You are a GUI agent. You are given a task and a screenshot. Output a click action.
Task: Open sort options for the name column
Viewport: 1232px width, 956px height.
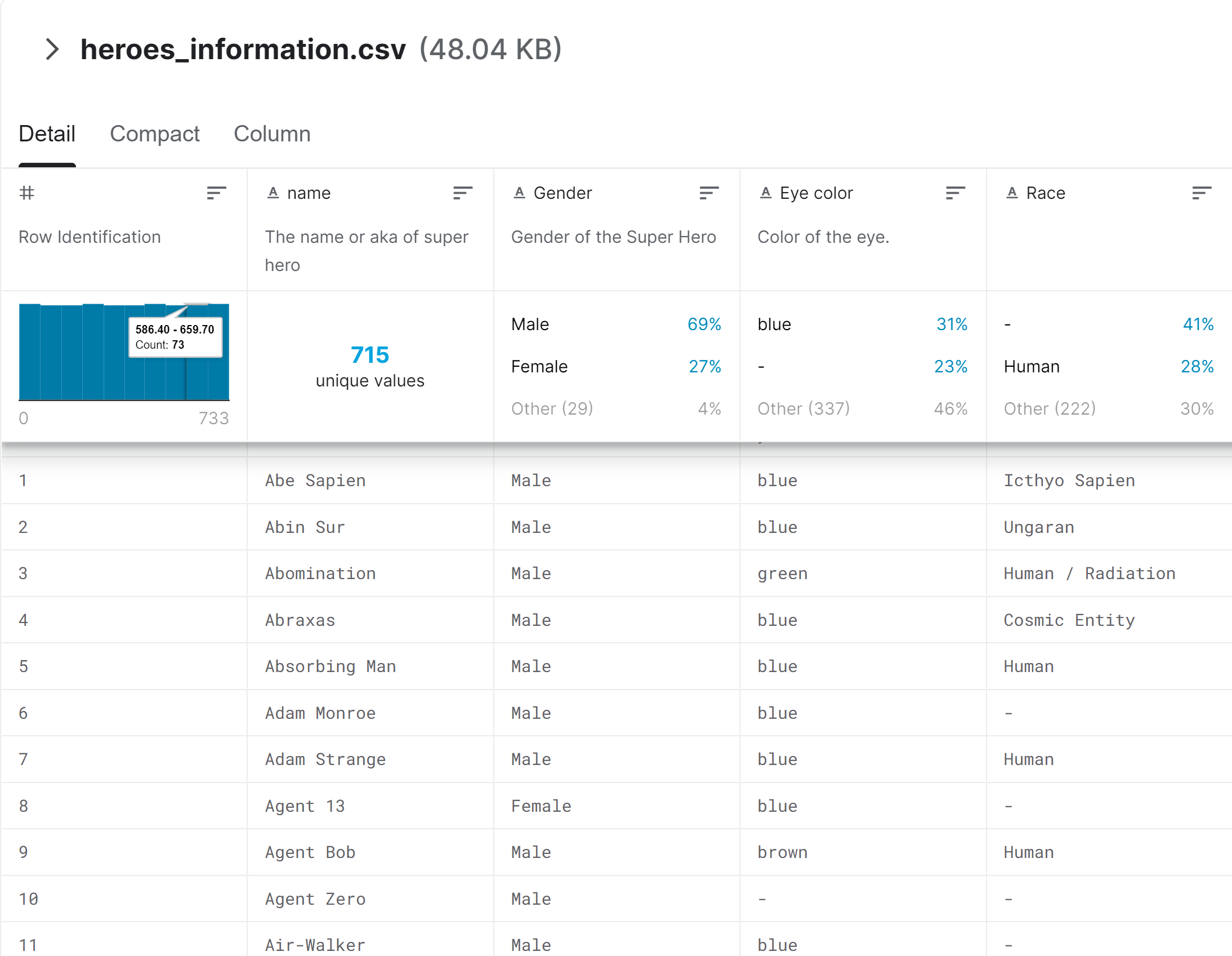click(463, 193)
